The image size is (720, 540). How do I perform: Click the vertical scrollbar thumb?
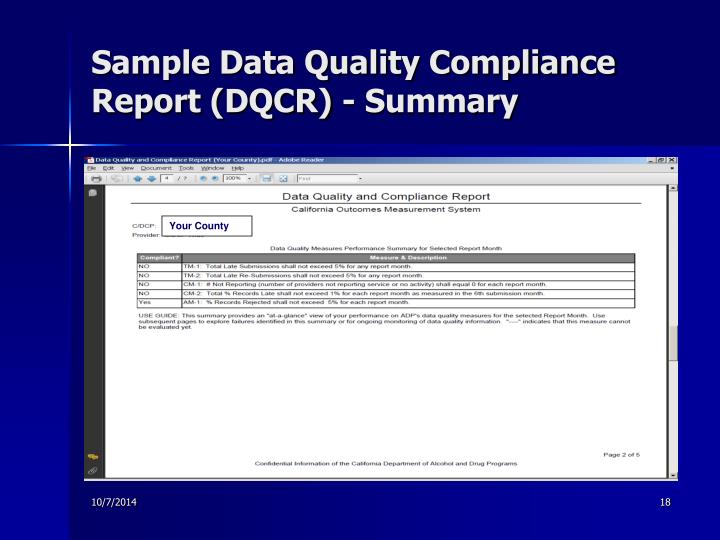673,343
